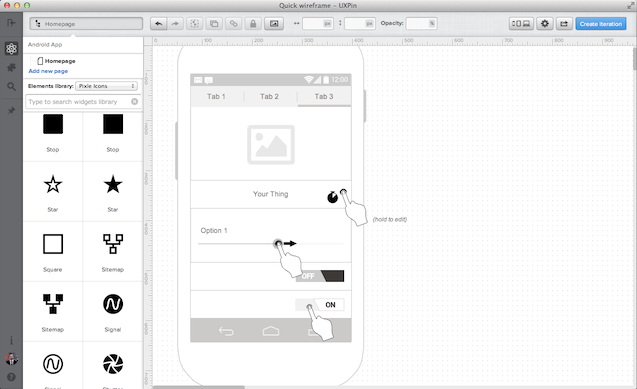Image resolution: width=637 pixels, height=389 pixels.
Task: Click the undo arrow button
Action: [158, 24]
